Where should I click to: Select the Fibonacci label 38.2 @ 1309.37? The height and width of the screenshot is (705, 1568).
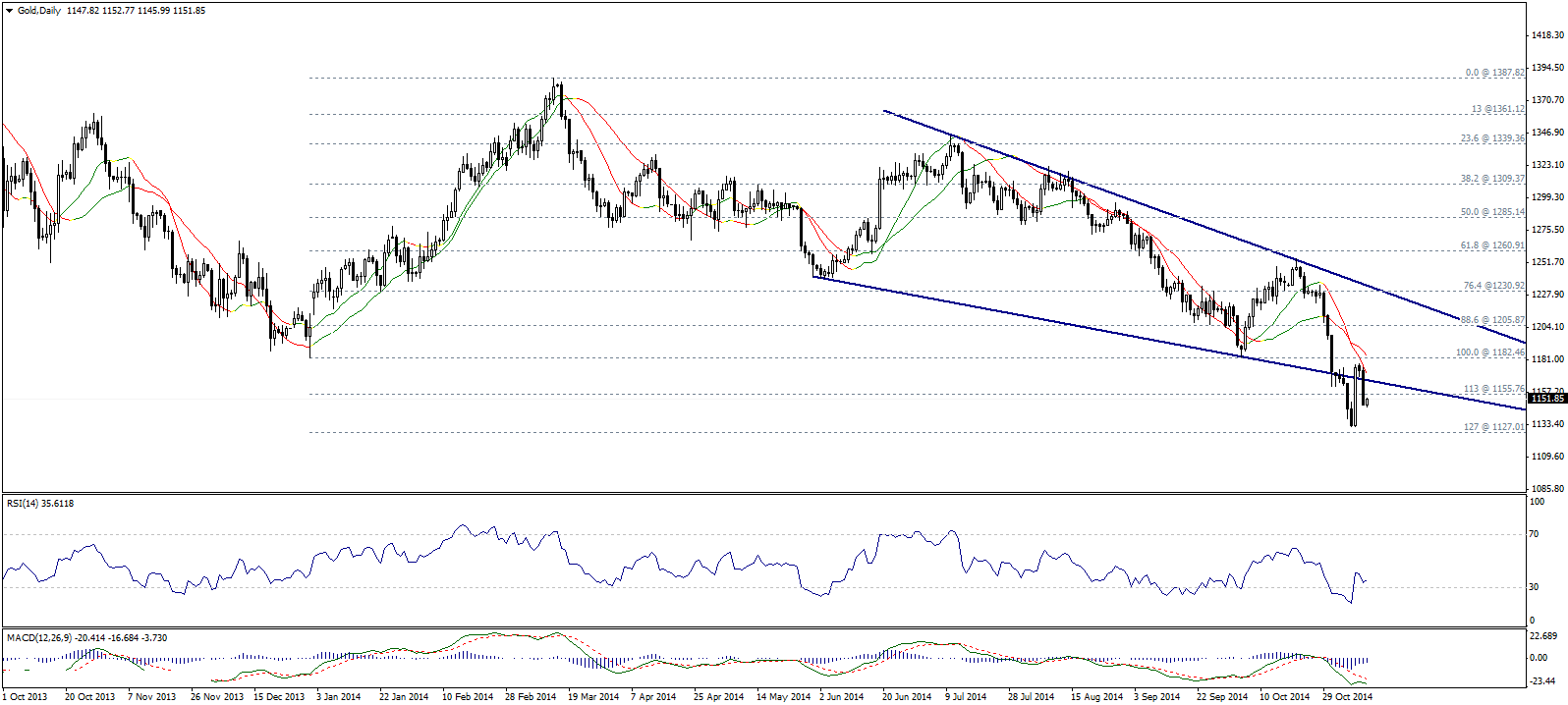[1492, 179]
